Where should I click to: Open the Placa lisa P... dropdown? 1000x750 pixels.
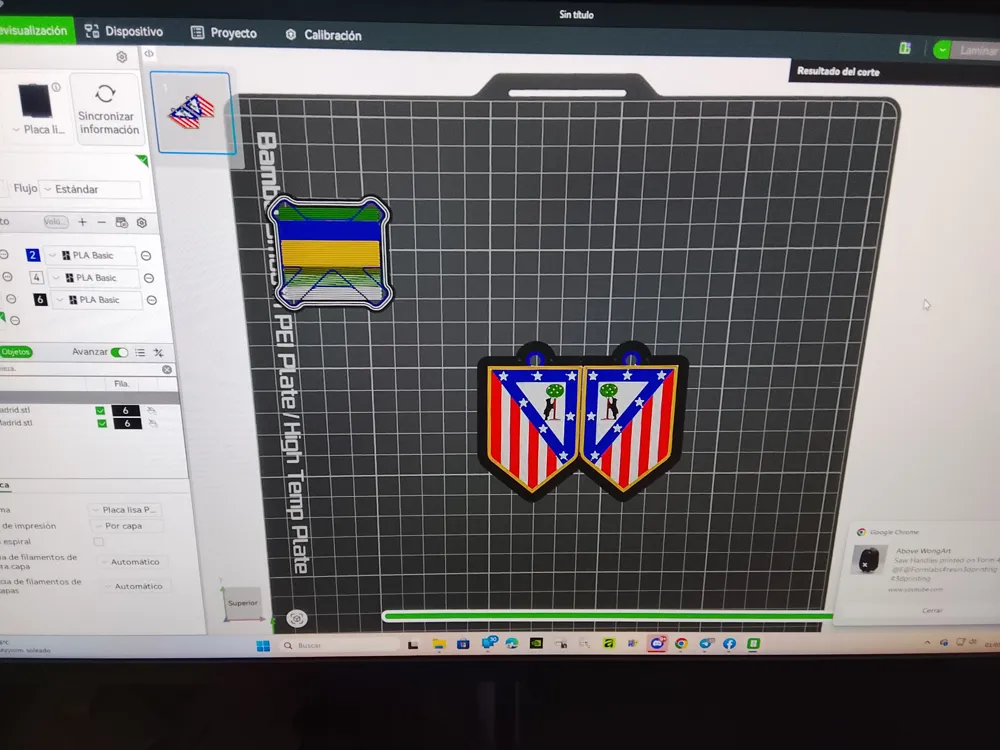[126, 510]
